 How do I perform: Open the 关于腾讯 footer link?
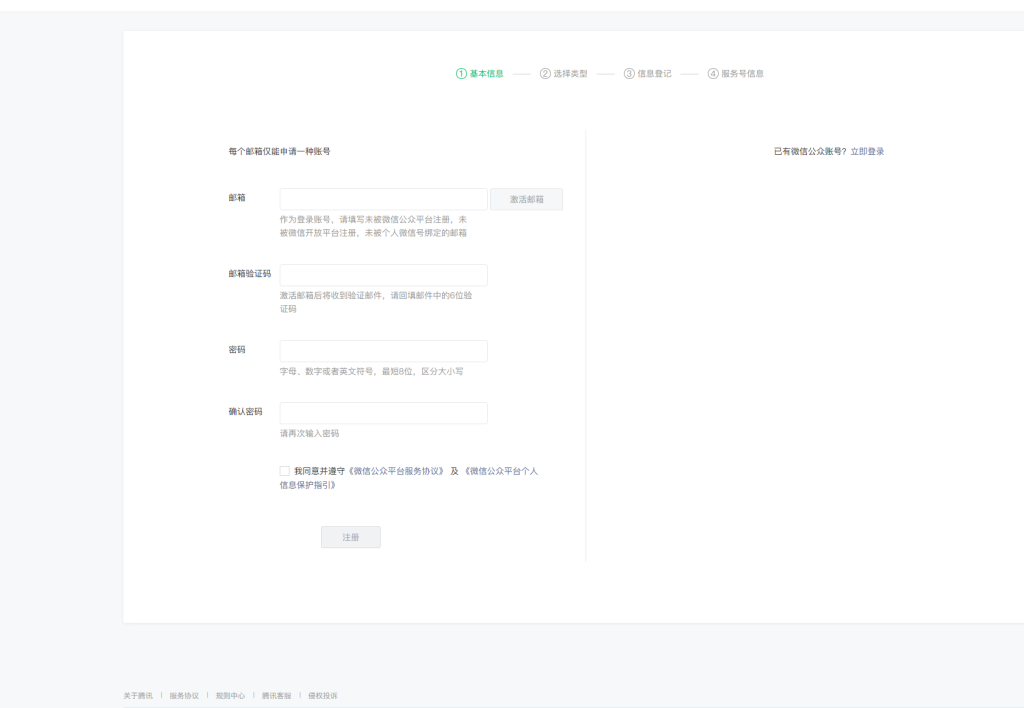coord(138,696)
